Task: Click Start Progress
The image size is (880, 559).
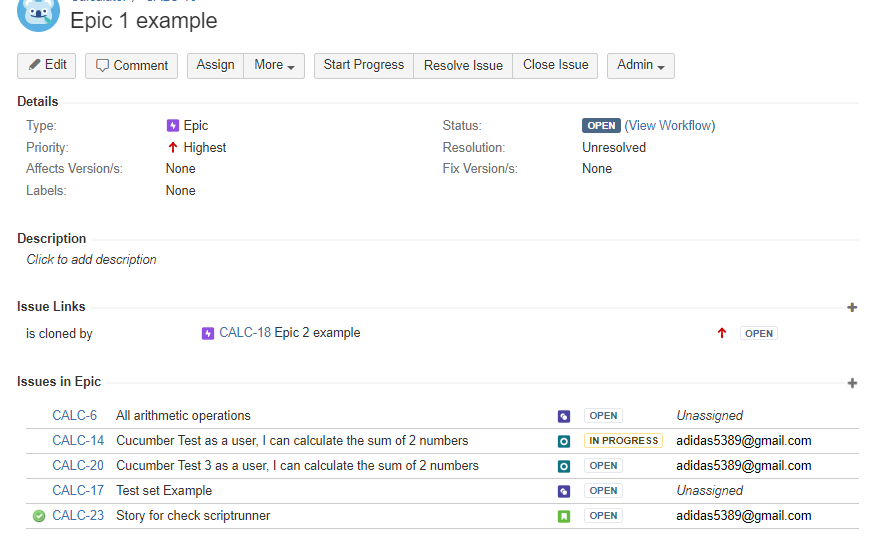Action: [364, 66]
